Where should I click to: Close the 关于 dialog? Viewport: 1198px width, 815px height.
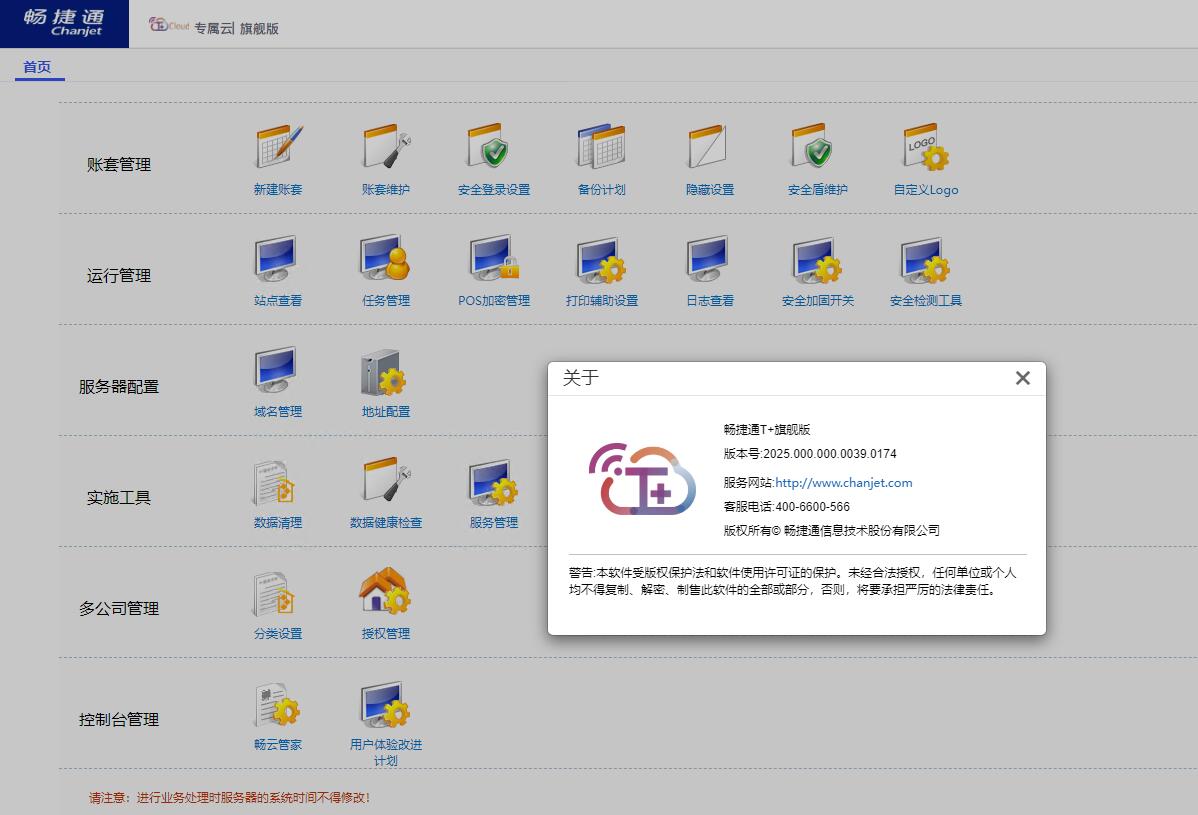pos(1023,378)
